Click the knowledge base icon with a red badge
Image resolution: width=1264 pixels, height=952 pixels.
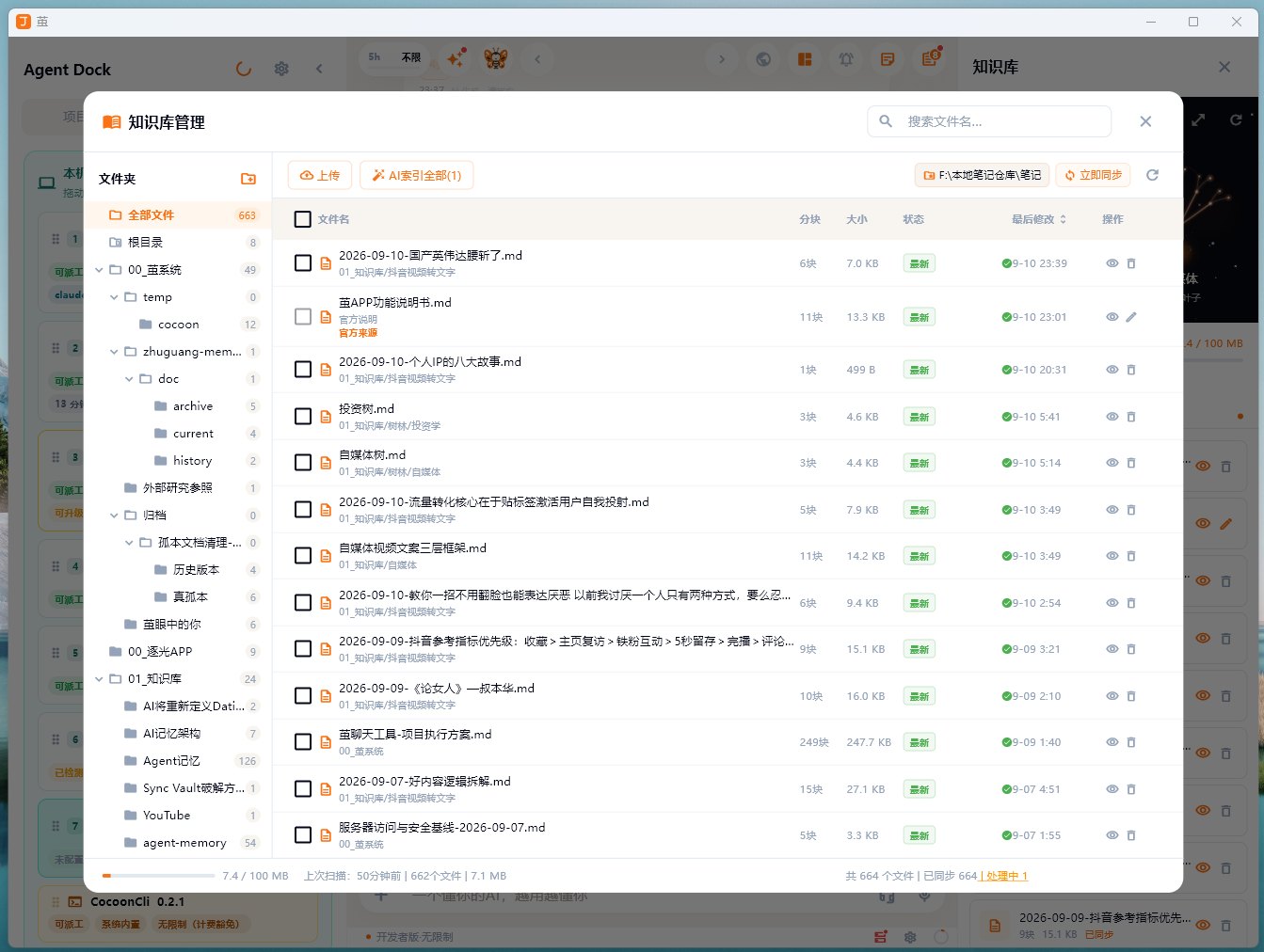pyautogui.click(x=930, y=58)
